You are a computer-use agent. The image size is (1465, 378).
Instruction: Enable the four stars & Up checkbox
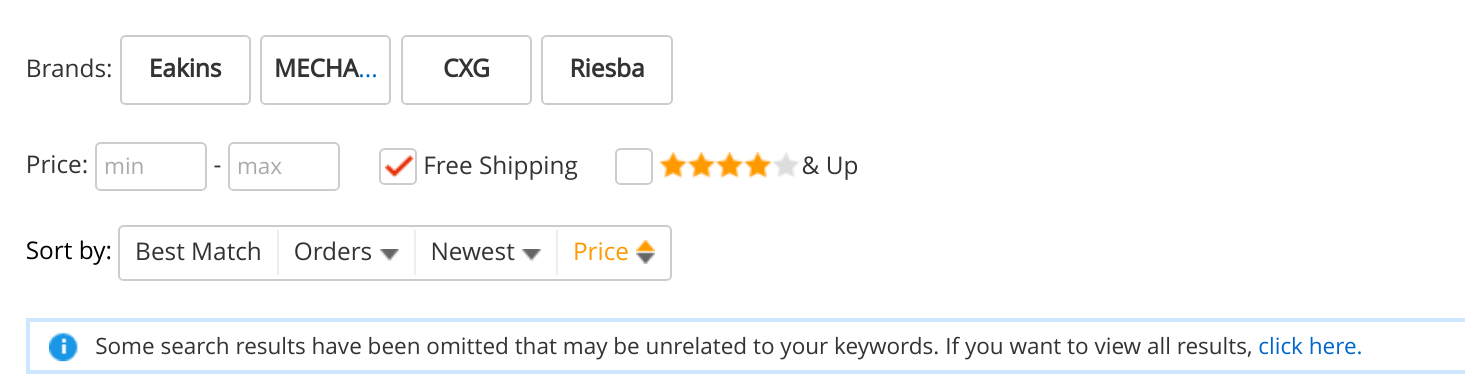(634, 167)
